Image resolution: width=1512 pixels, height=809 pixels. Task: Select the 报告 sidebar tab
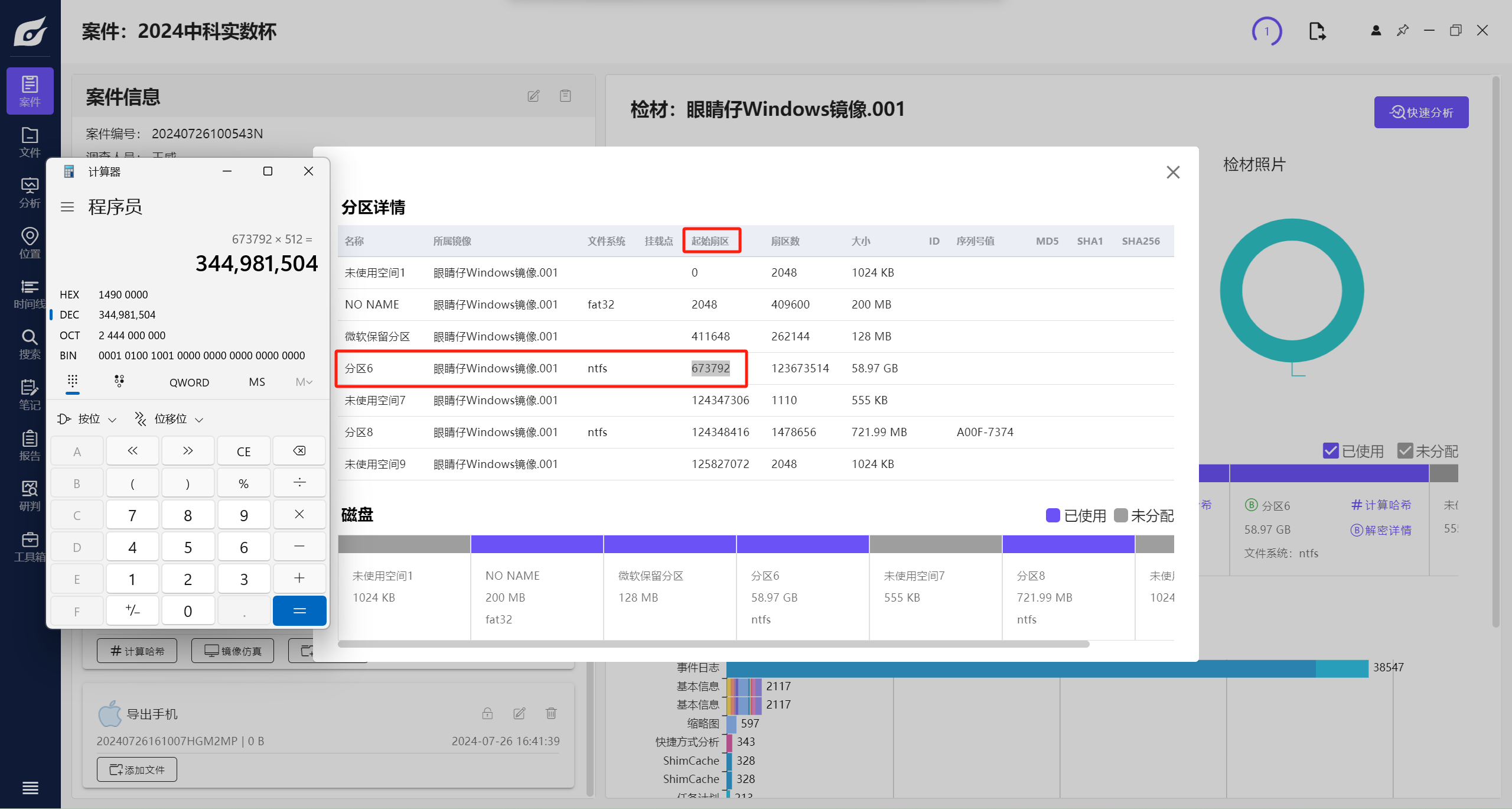pos(30,445)
